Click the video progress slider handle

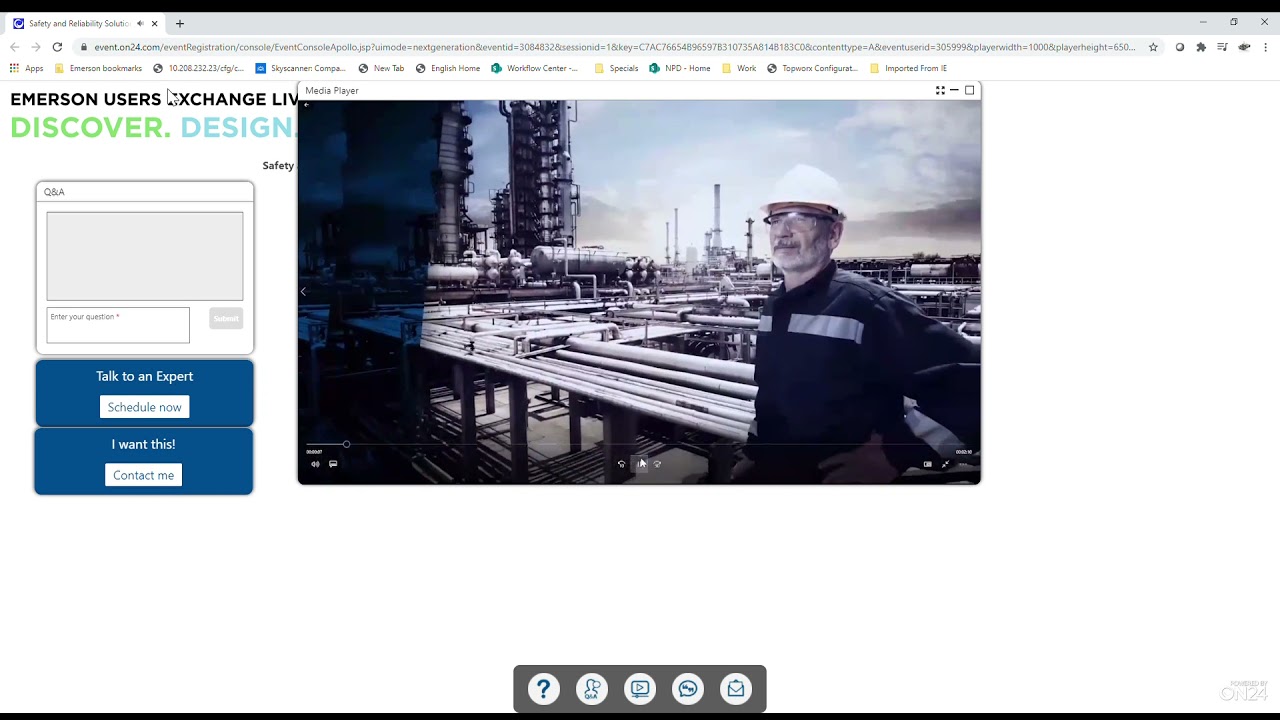tap(346, 444)
